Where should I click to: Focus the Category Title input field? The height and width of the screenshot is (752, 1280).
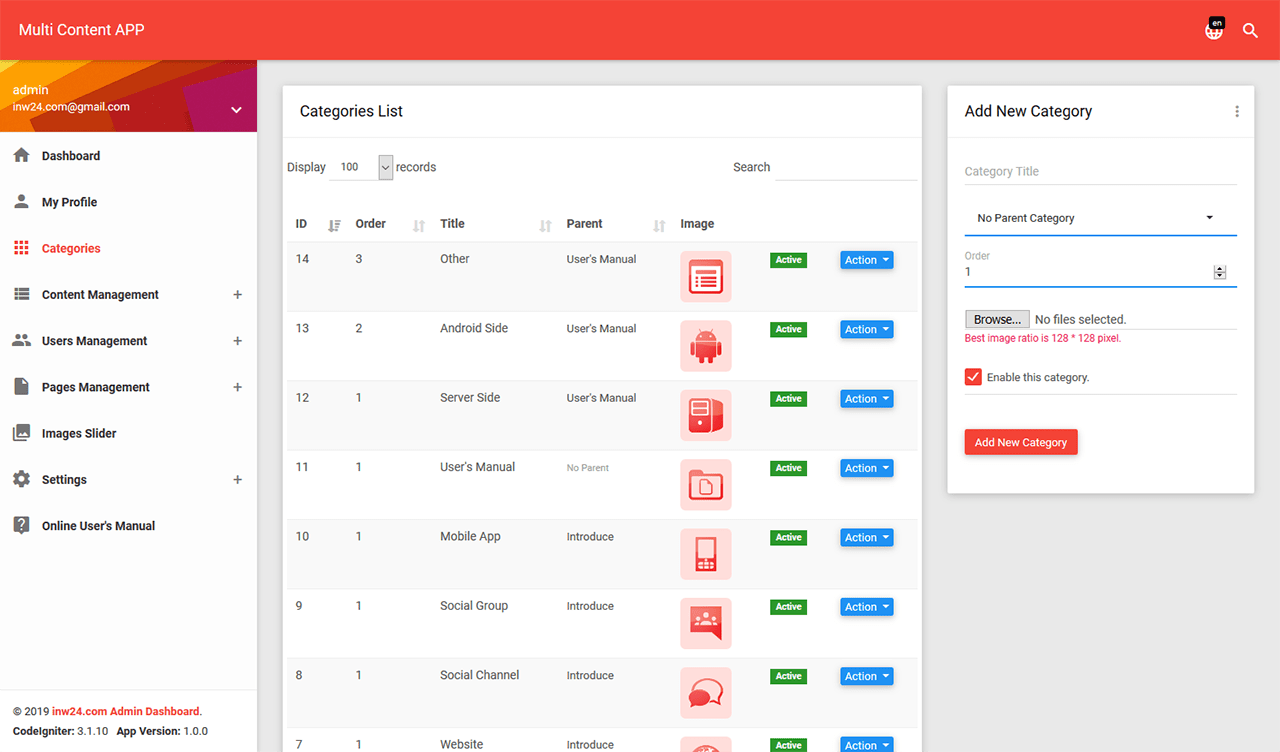coord(1100,171)
